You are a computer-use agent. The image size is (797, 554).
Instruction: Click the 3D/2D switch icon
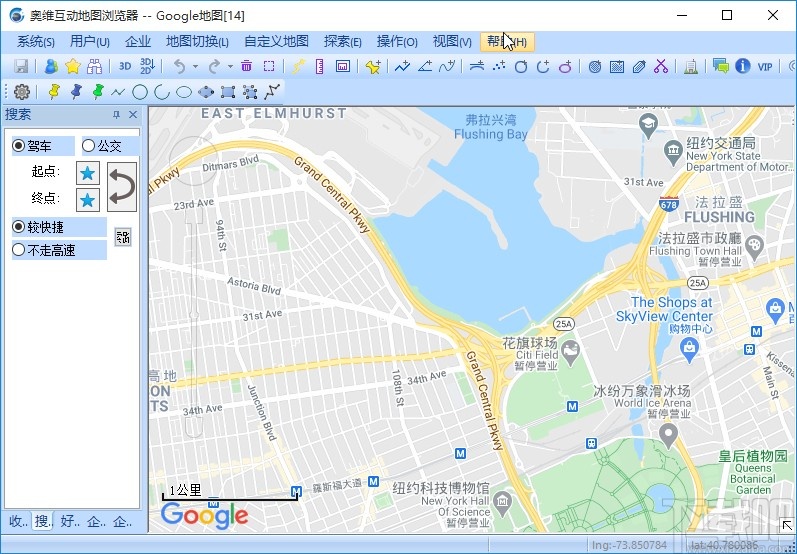pyautogui.click(x=147, y=66)
